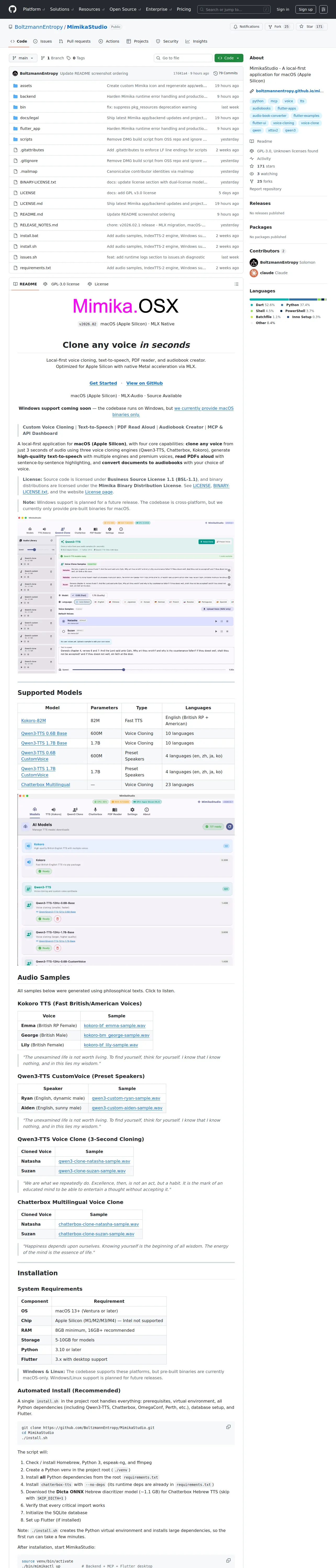This screenshot has width=336, height=1568.
Task: Focus the Go to file field
Action: tap(183, 58)
